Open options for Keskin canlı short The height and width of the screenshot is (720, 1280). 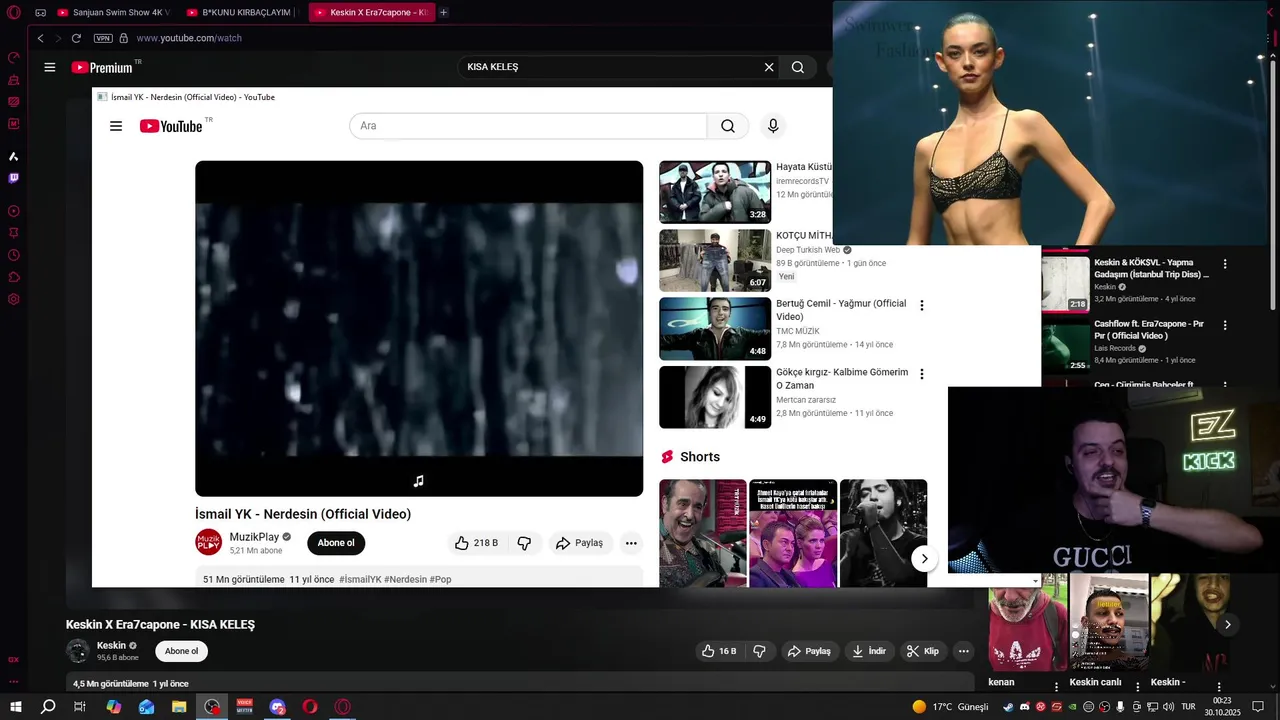click(x=1137, y=687)
